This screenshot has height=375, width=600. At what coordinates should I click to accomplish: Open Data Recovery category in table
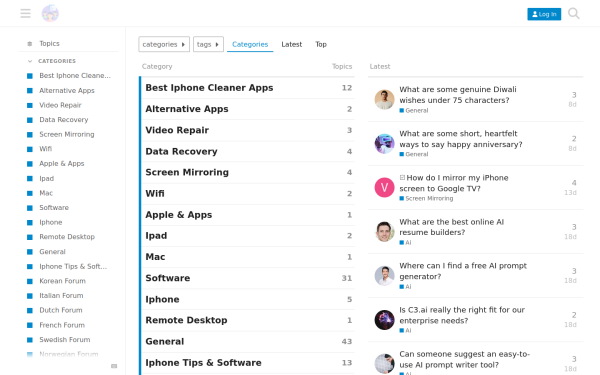[x=181, y=152]
